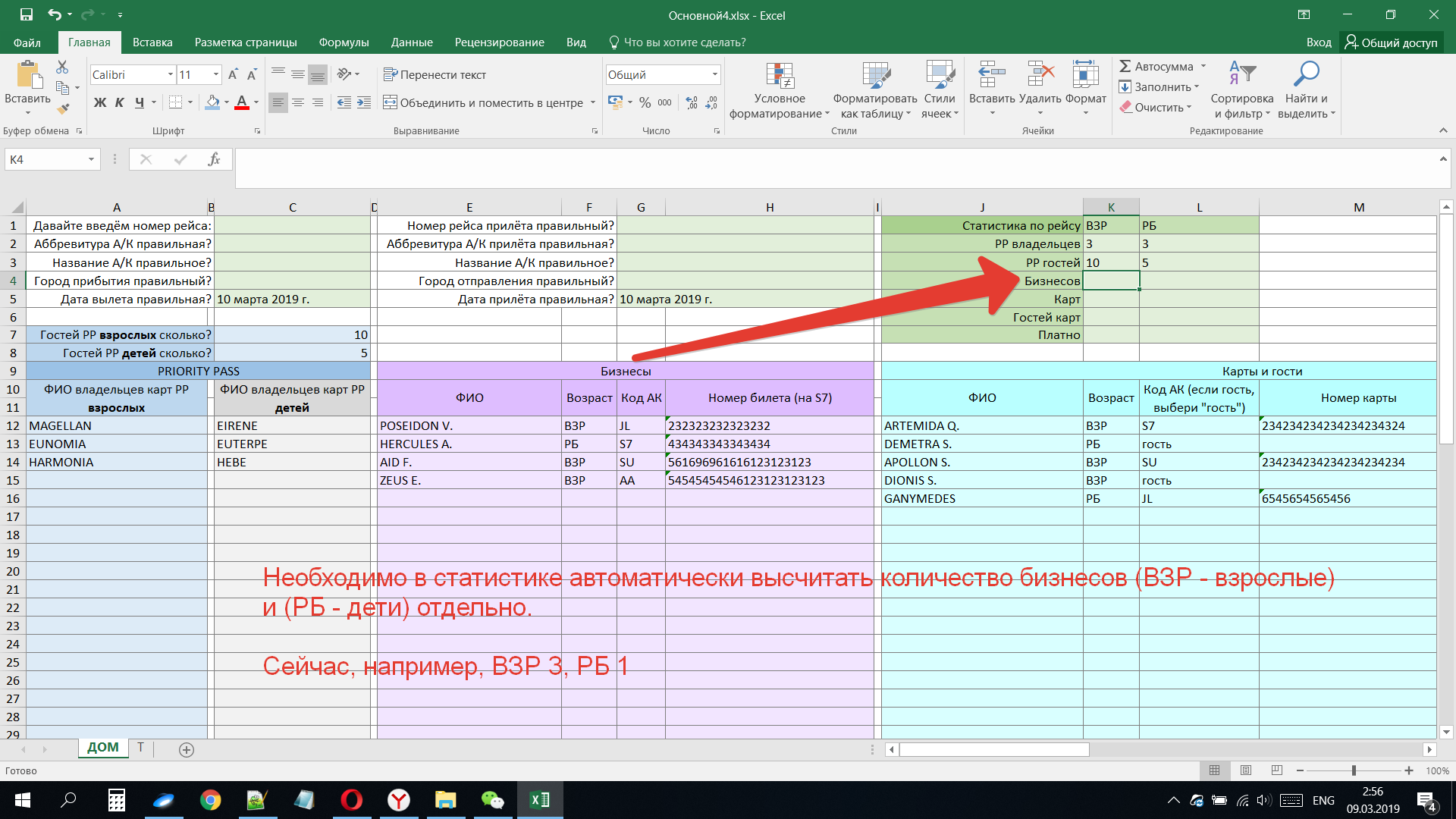
Task: Open Windows Start menu
Action: [22, 800]
